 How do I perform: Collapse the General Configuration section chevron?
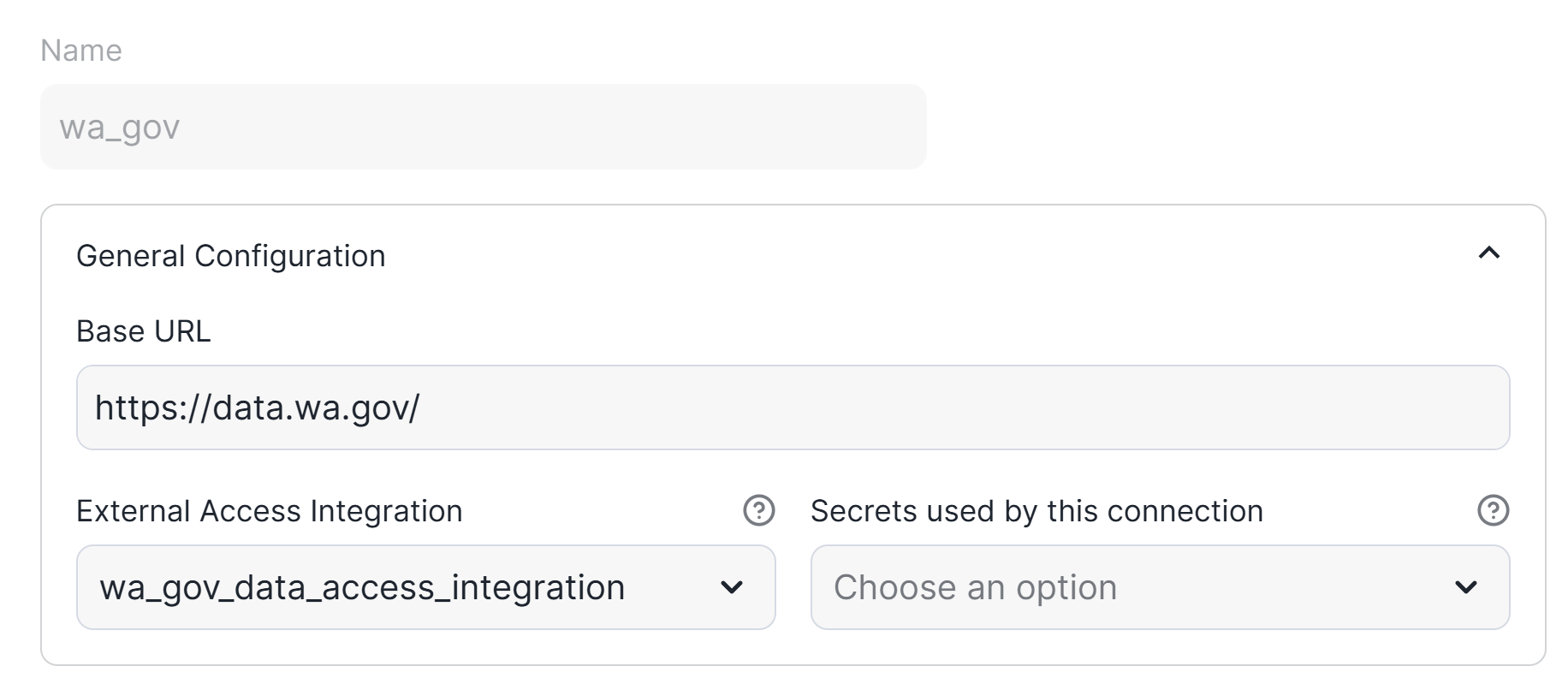pyautogui.click(x=1488, y=253)
